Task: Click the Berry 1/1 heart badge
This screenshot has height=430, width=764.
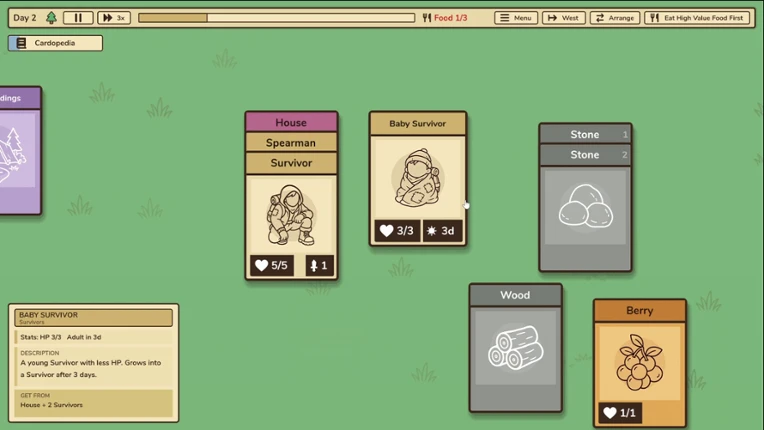Action: (x=620, y=413)
